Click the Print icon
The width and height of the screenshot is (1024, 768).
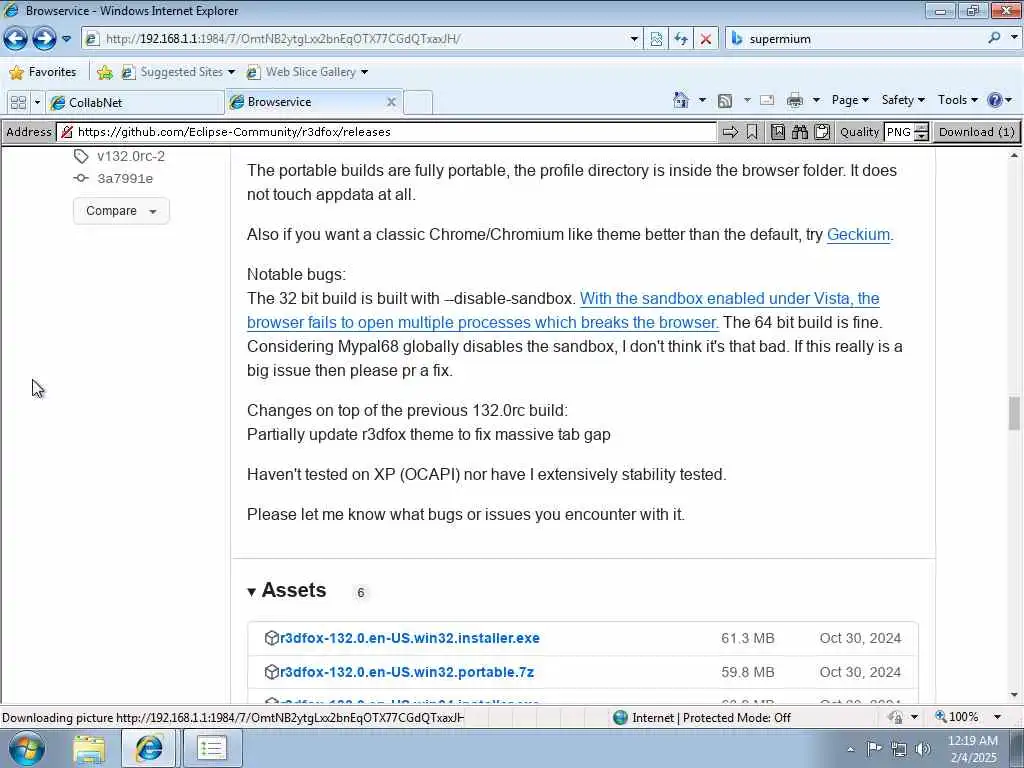click(x=795, y=100)
